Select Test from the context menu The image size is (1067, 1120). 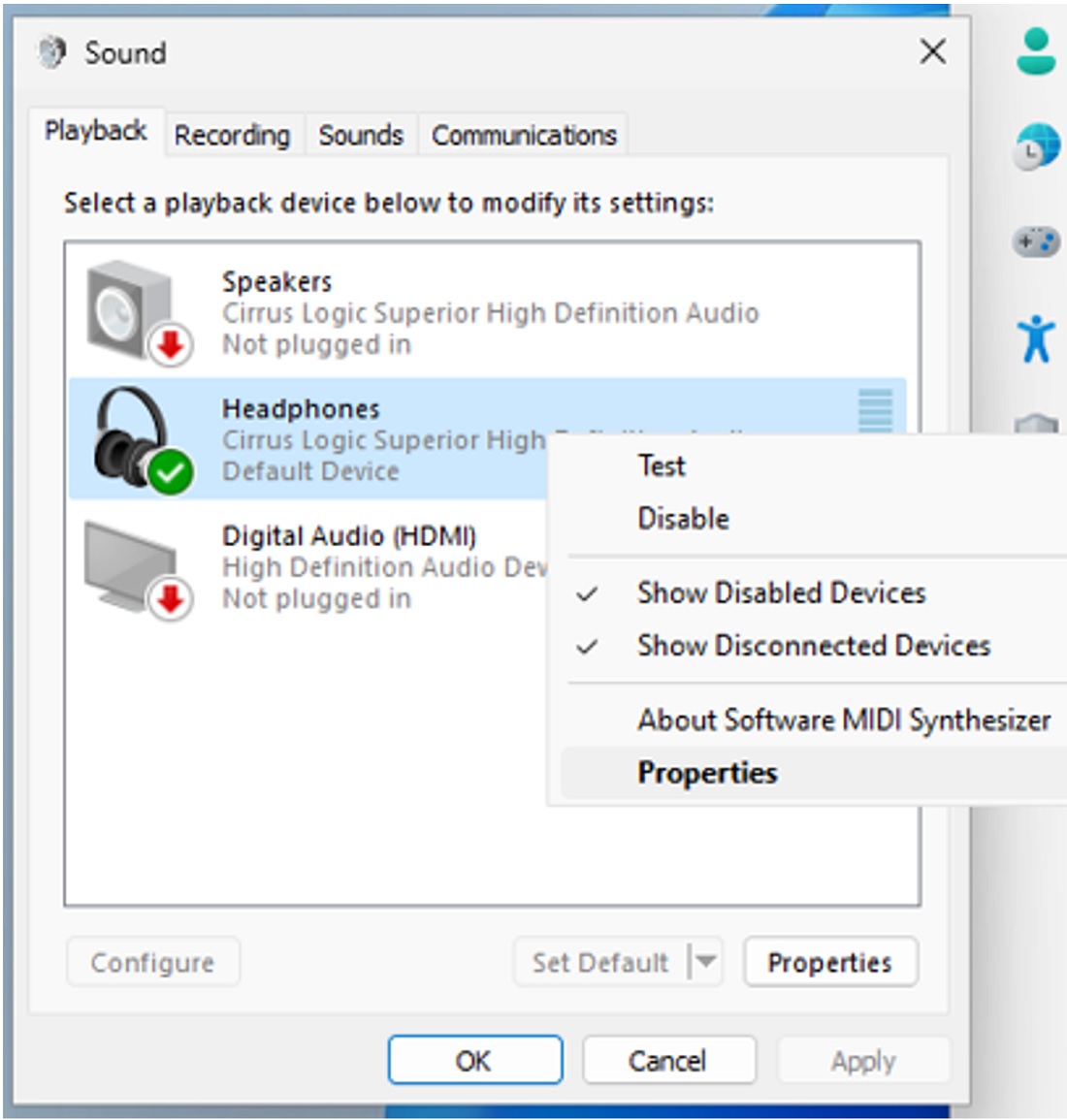coord(662,466)
